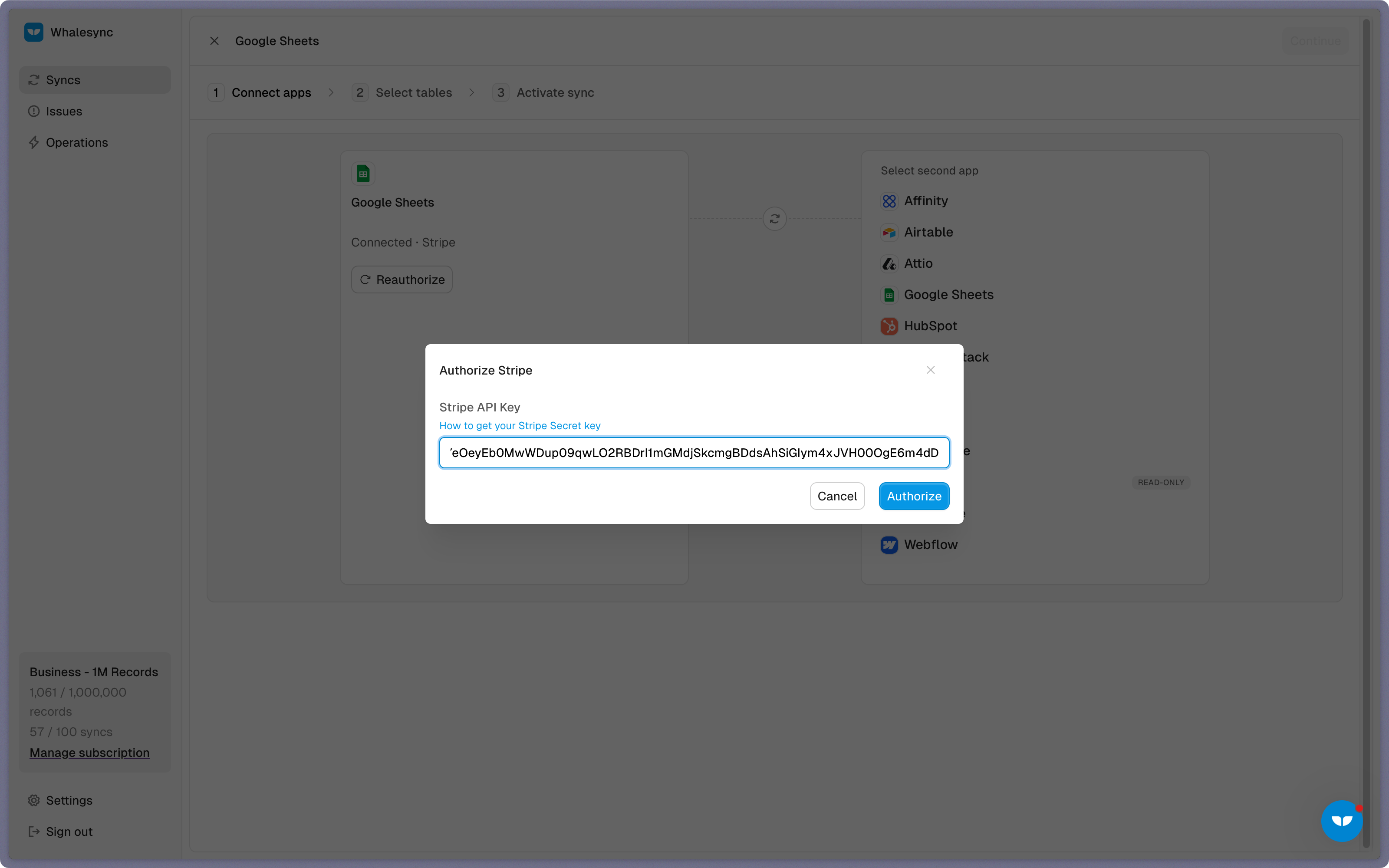1389x868 pixels.
Task: Click the Google Sheets app icon in card
Action: [x=363, y=174]
